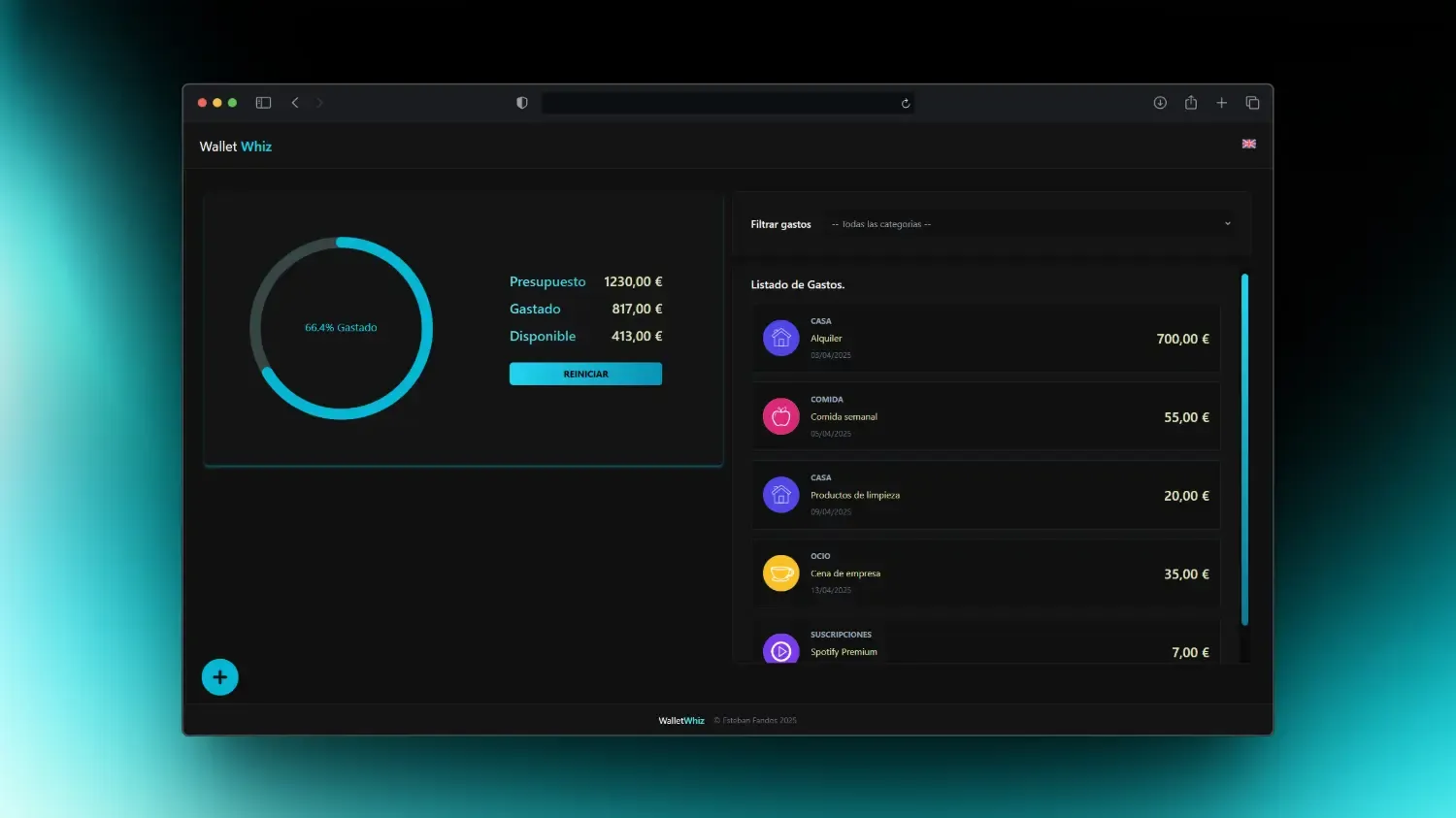
Task: Open a new browser tab
Action: pos(1222,103)
